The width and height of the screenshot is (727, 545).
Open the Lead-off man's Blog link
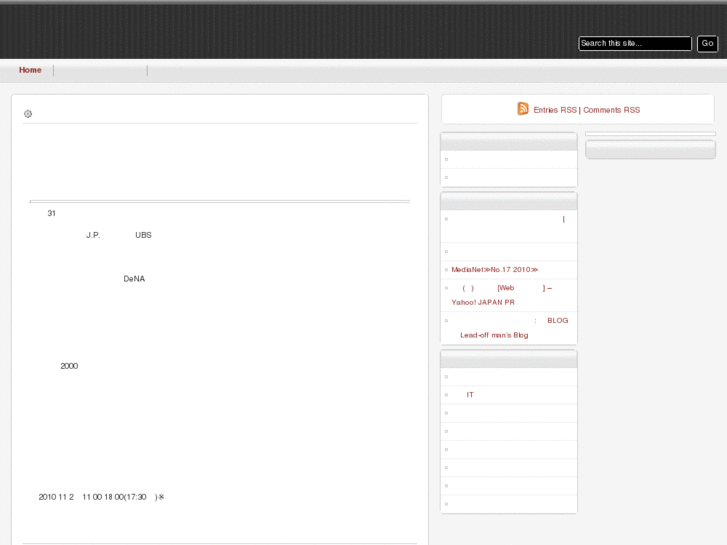click(494, 335)
